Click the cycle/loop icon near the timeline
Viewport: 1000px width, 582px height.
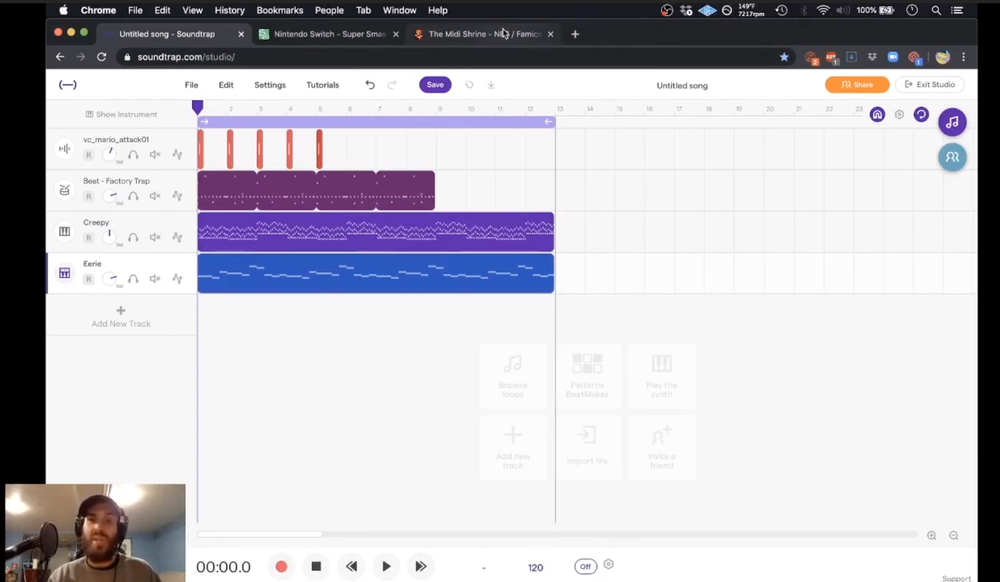[x=921, y=115]
